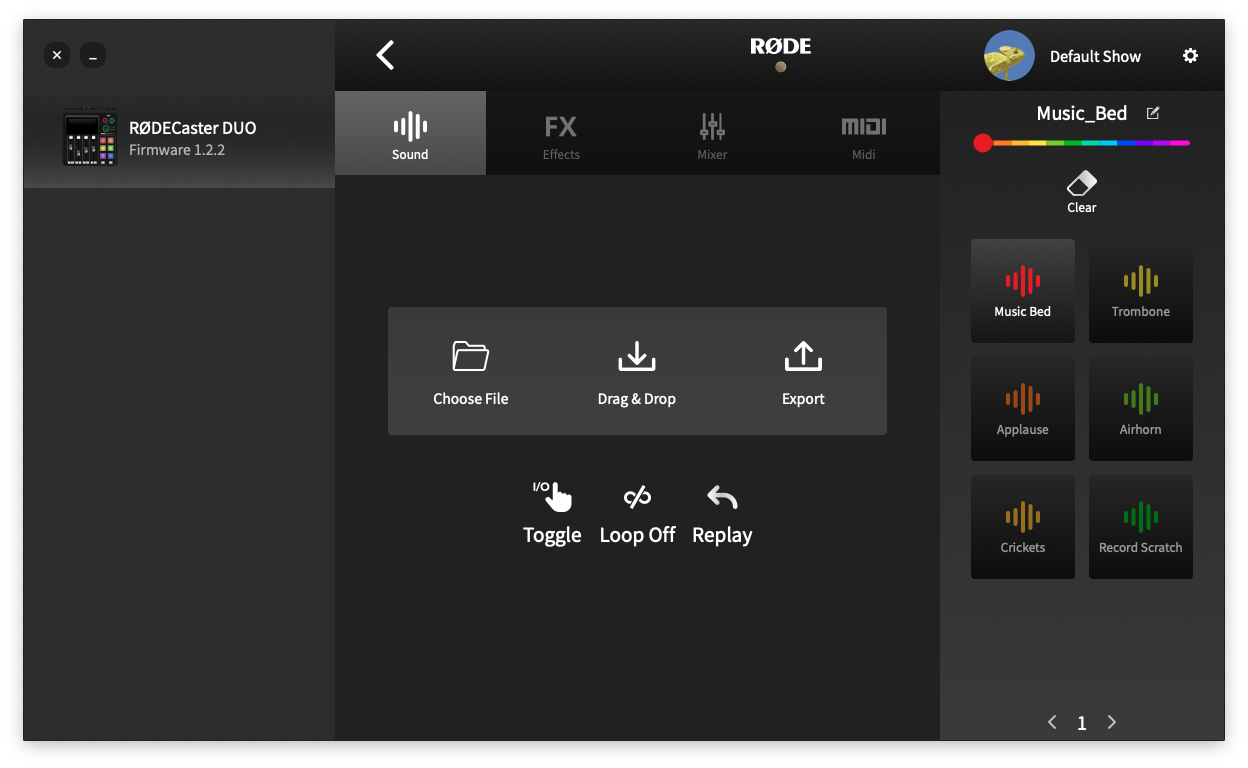Switch to the Effects tab
The image size is (1248, 768).
pyautogui.click(x=561, y=134)
